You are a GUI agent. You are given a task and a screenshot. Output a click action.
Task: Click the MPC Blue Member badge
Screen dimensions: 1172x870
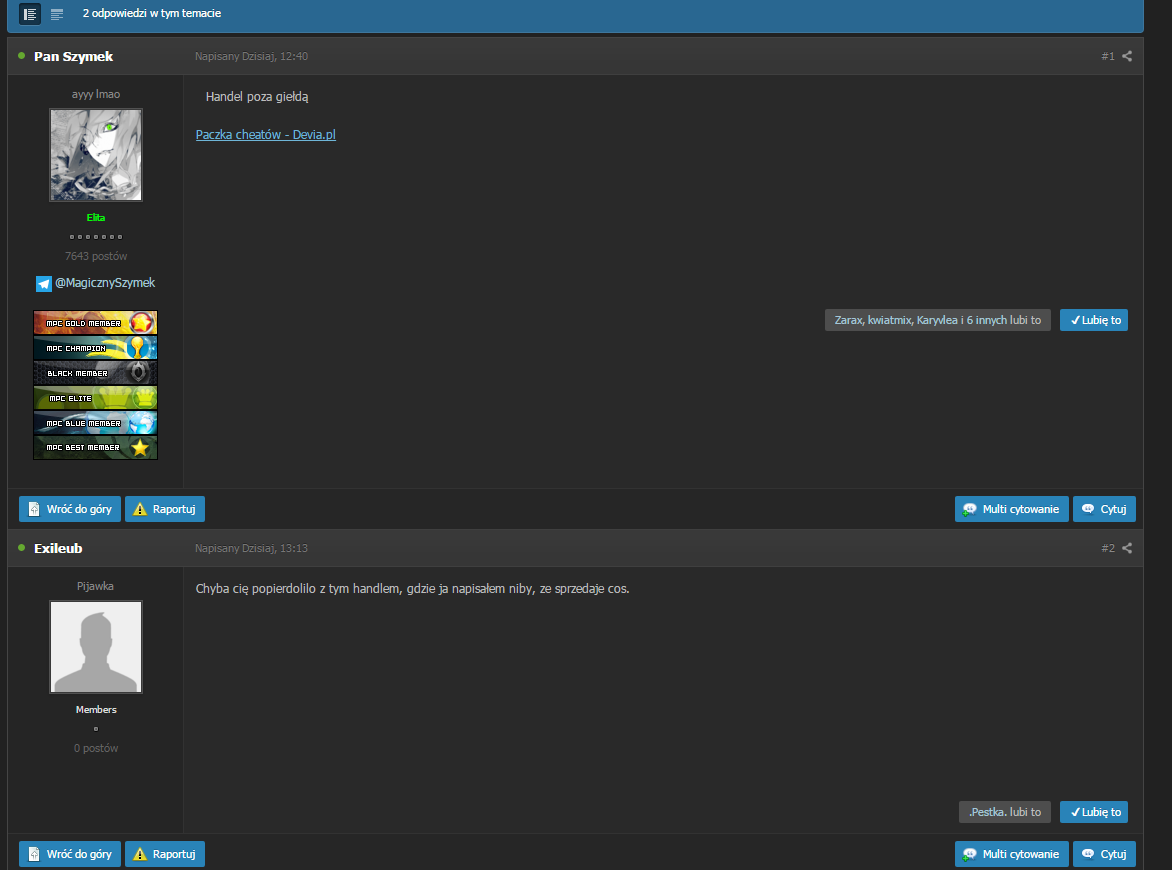96,422
